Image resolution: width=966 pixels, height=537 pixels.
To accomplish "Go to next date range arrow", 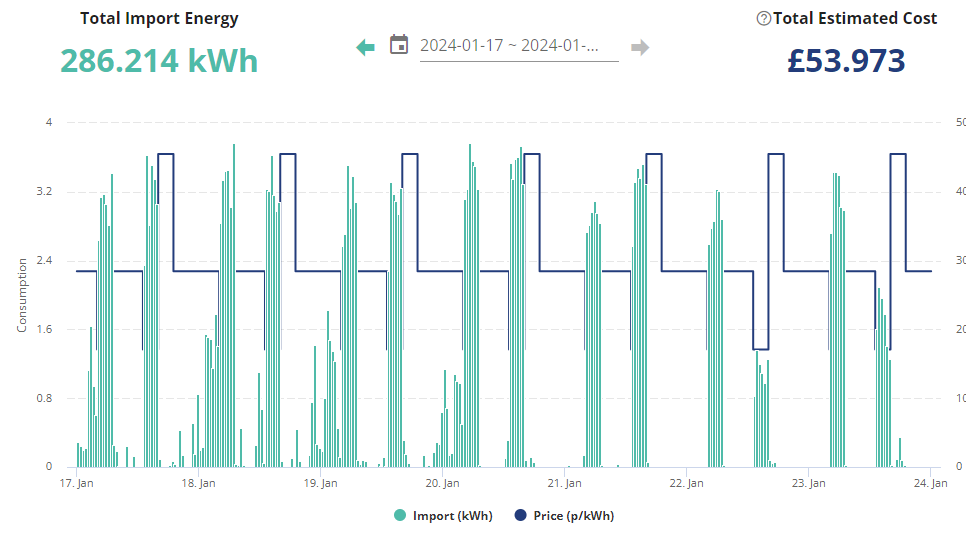I will pyautogui.click(x=640, y=47).
